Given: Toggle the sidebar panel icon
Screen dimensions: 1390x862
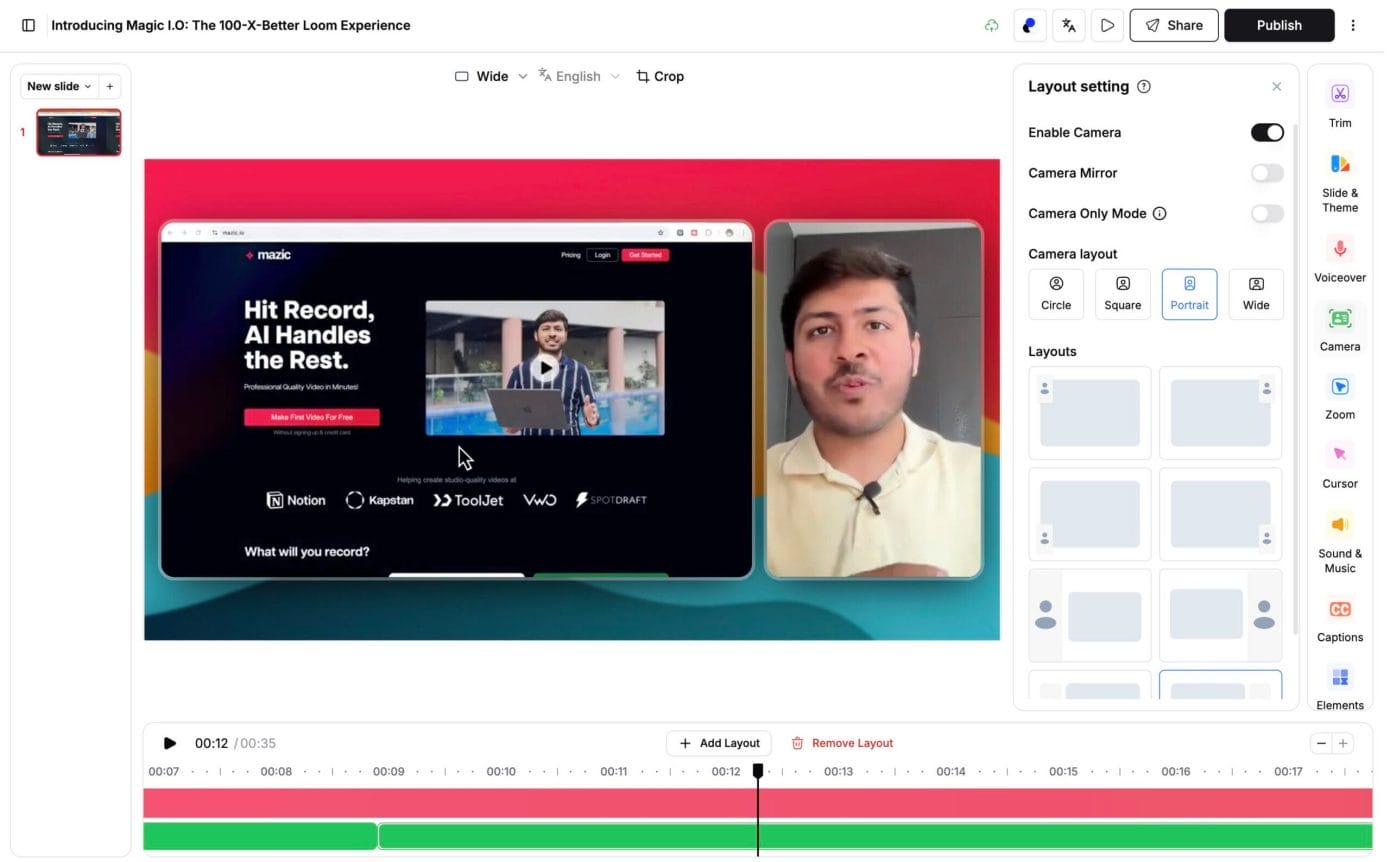Looking at the screenshot, I should coord(28,25).
